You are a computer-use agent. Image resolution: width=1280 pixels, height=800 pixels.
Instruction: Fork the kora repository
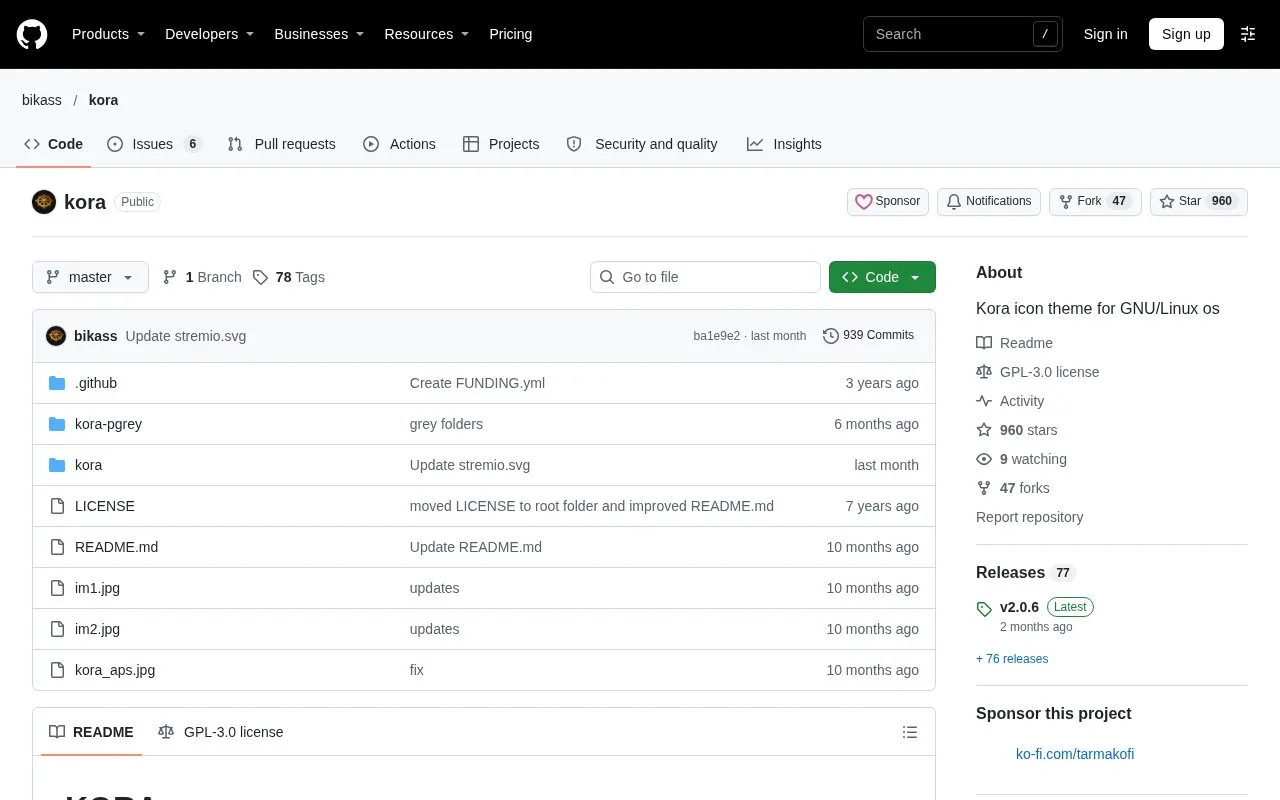coord(1095,202)
